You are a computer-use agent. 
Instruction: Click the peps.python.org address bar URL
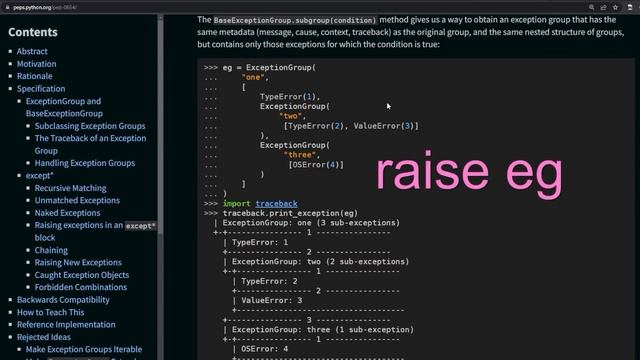(x=44, y=7)
